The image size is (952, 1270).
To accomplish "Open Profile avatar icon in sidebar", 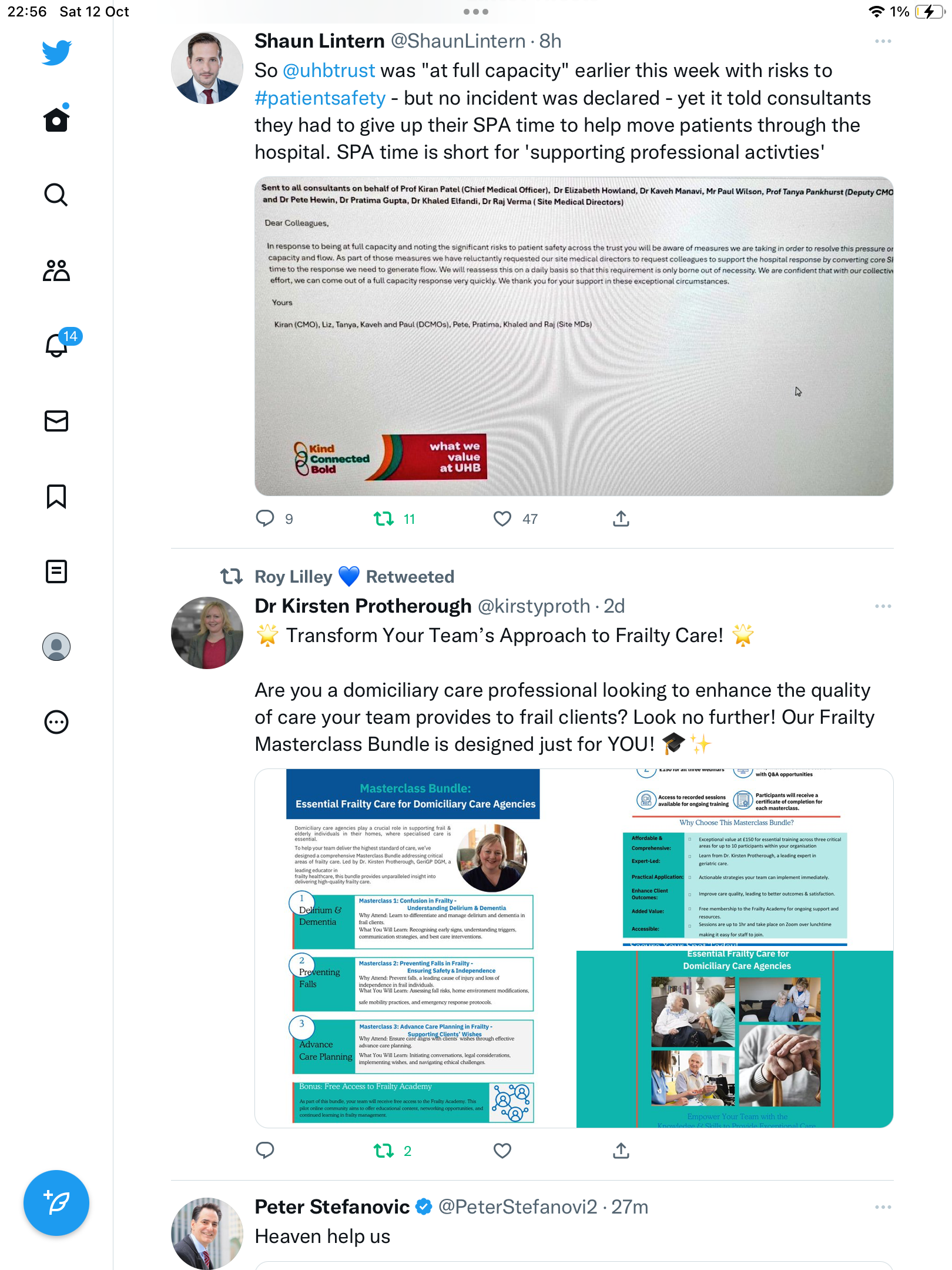I will [x=56, y=647].
